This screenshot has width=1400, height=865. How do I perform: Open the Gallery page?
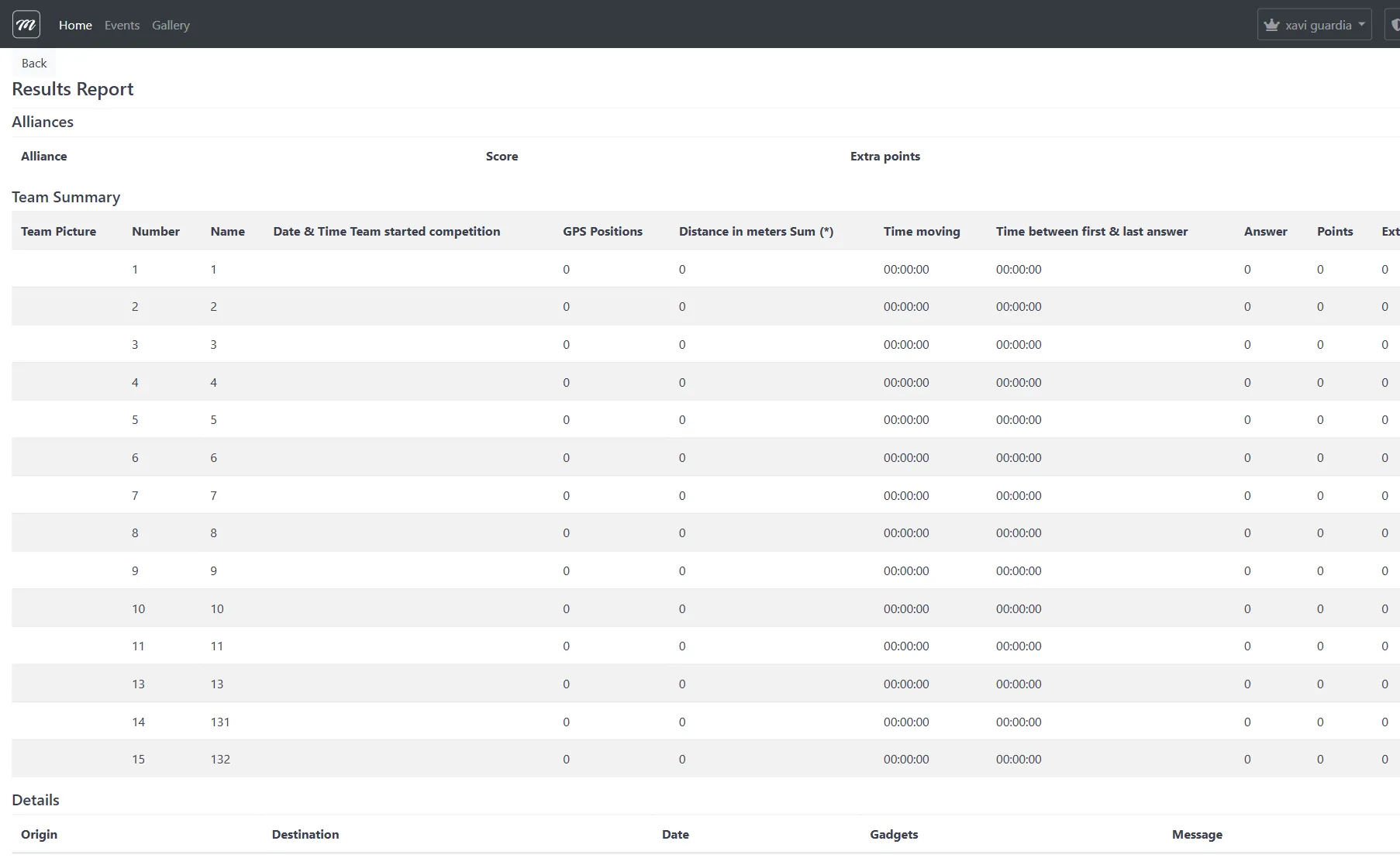coord(171,25)
